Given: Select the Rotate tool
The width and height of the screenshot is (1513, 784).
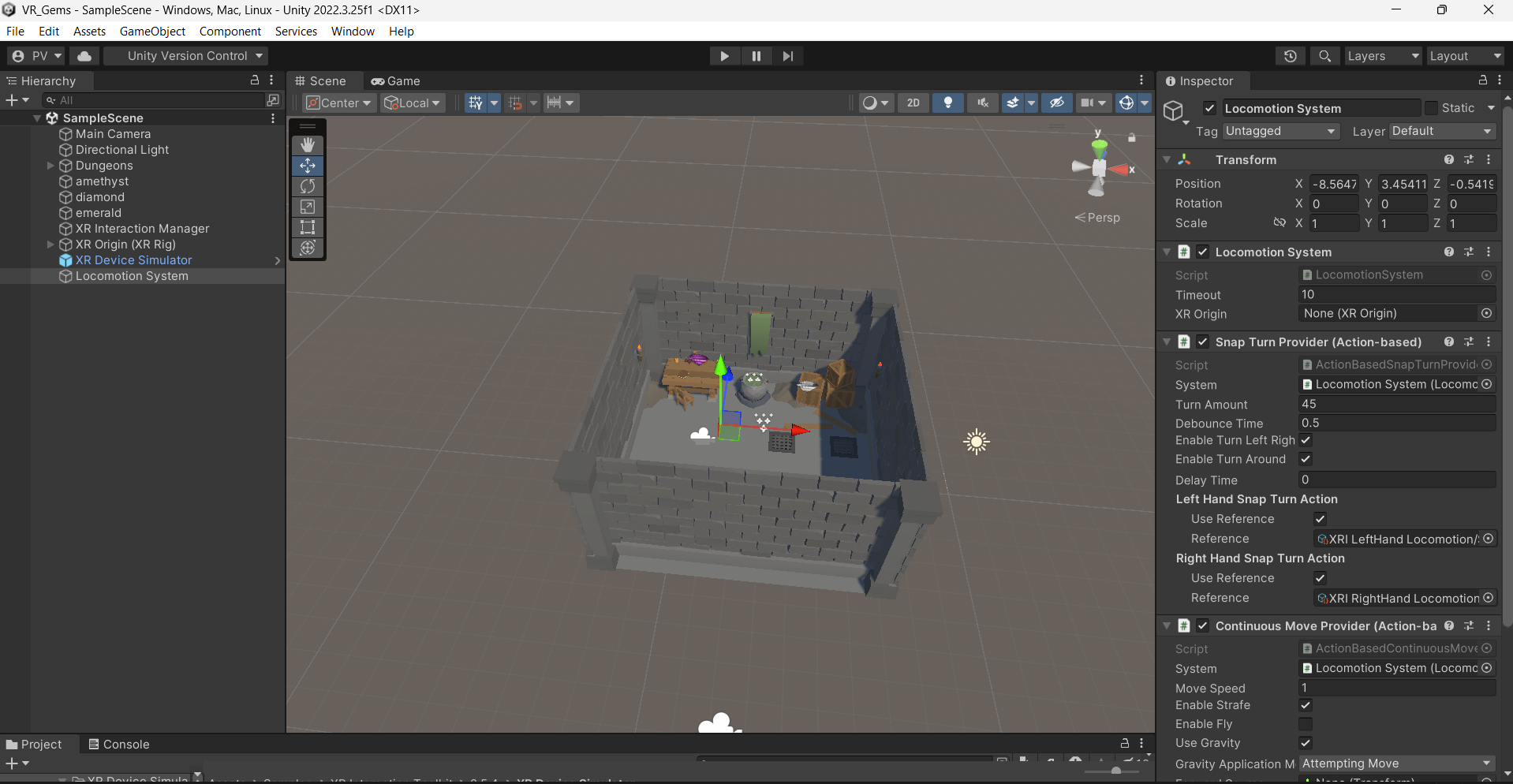Looking at the screenshot, I should click(308, 186).
